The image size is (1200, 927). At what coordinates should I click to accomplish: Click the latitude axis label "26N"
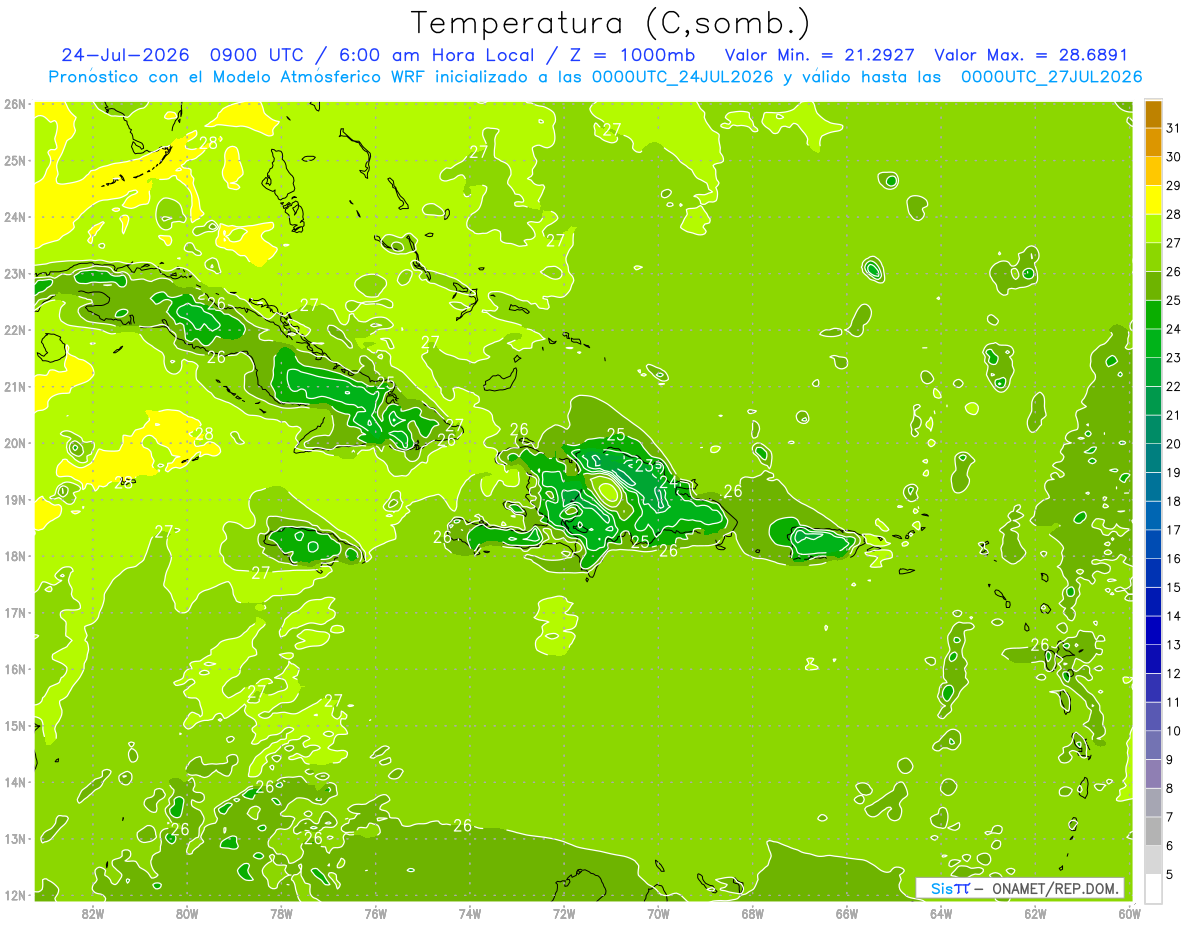pyautogui.click(x=14, y=103)
